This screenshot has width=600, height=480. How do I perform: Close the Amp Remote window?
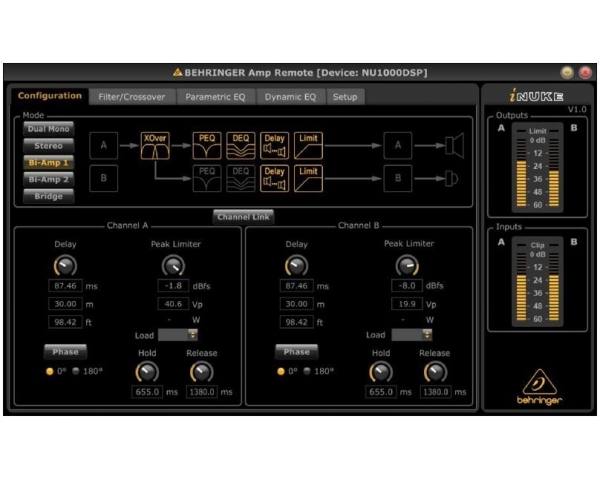tap(585, 72)
